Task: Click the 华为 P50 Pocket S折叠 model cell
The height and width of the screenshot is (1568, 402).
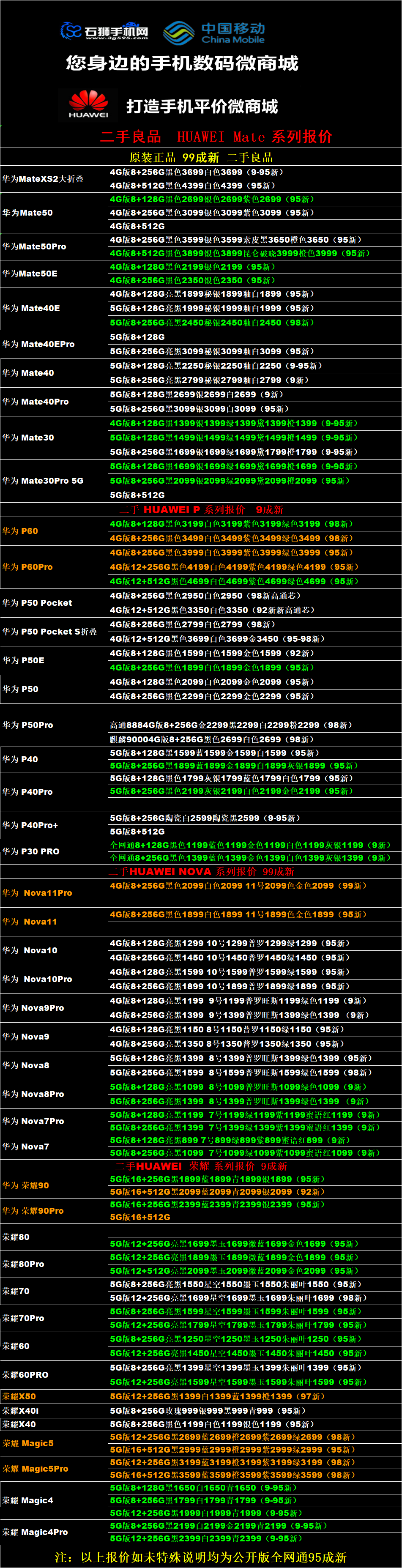Action: 54,632
